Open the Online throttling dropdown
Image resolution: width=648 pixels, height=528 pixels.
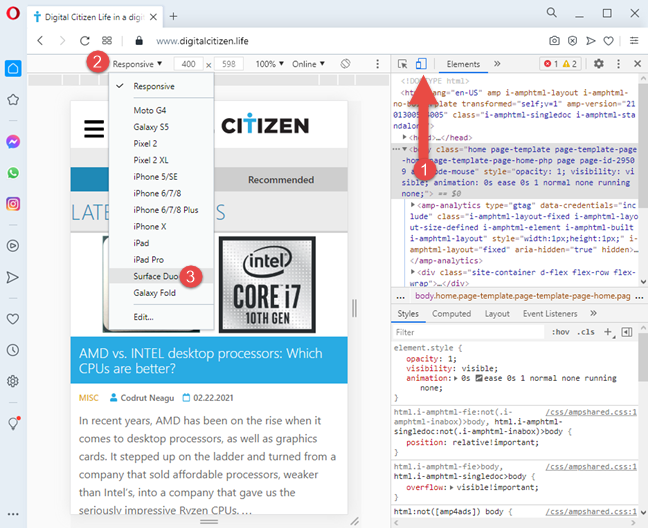tap(307, 63)
